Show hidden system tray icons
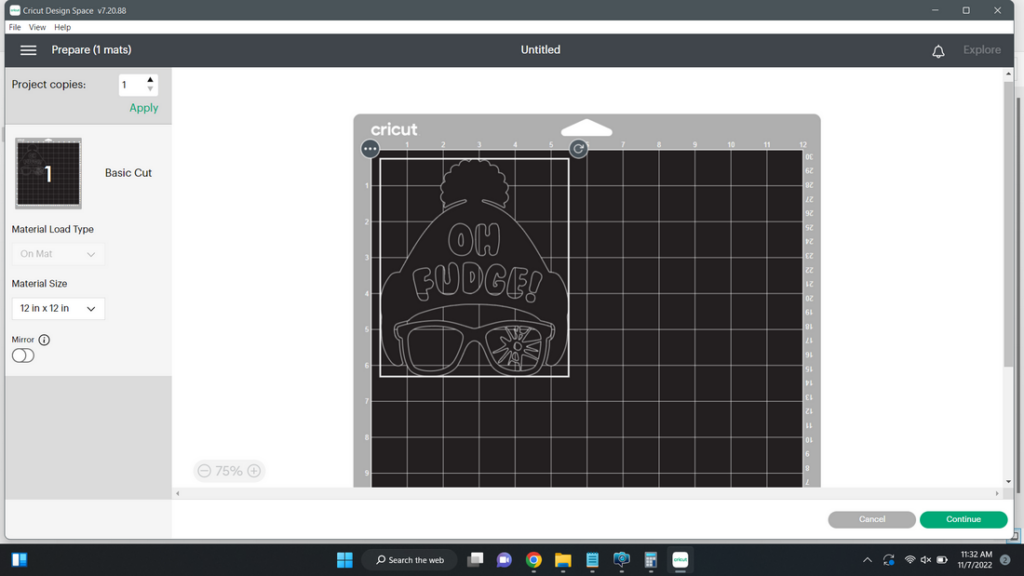The width and height of the screenshot is (1024, 576). point(867,560)
